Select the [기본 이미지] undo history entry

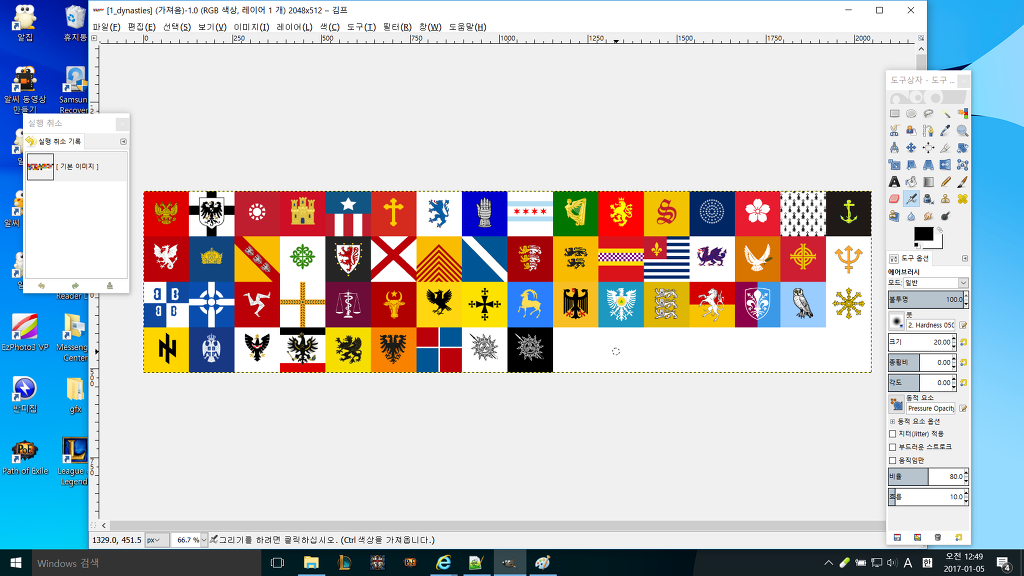coord(76,167)
